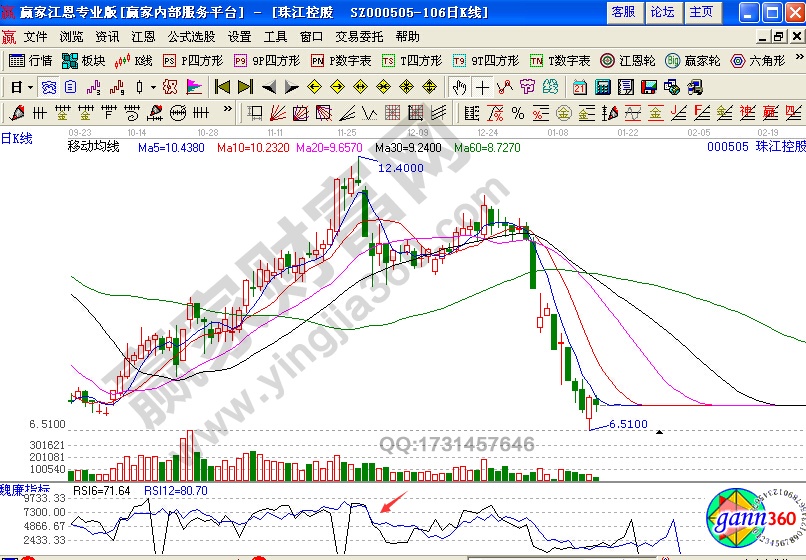Image resolution: width=806 pixels, height=560 pixels.
Task: Open the calendar 21 icon
Action: point(580,87)
